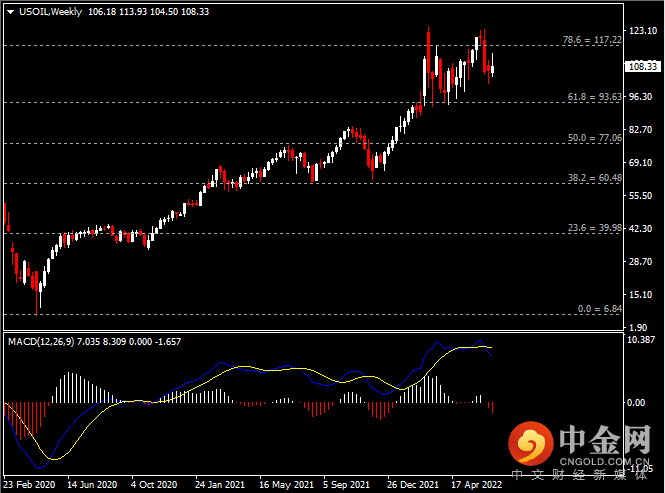
Task: Select the 61.8 = 93.63 Fibonacci level label
Action: click(x=595, y=97)
